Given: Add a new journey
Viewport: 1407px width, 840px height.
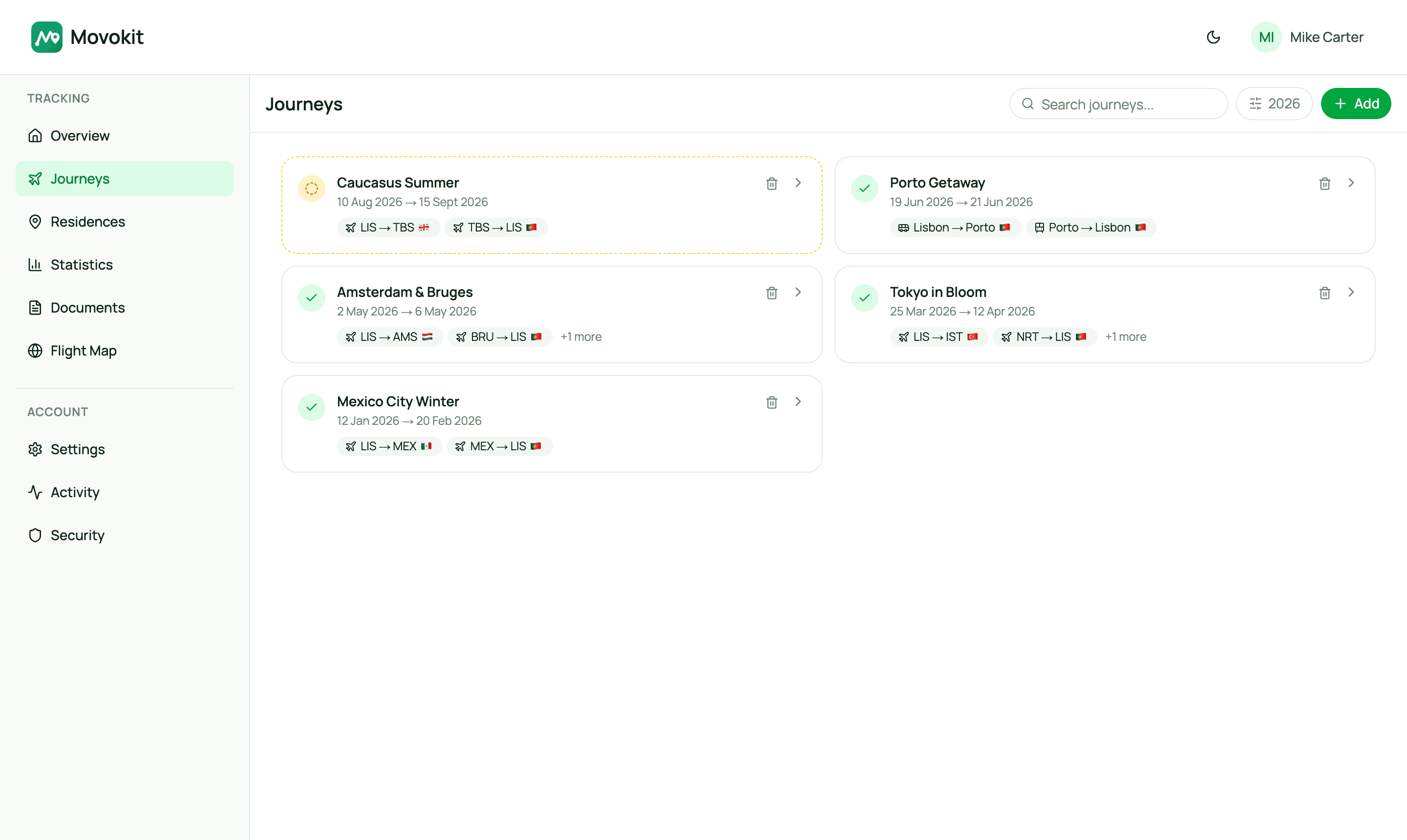Looking at the screenshot, I should point(1356,104).
